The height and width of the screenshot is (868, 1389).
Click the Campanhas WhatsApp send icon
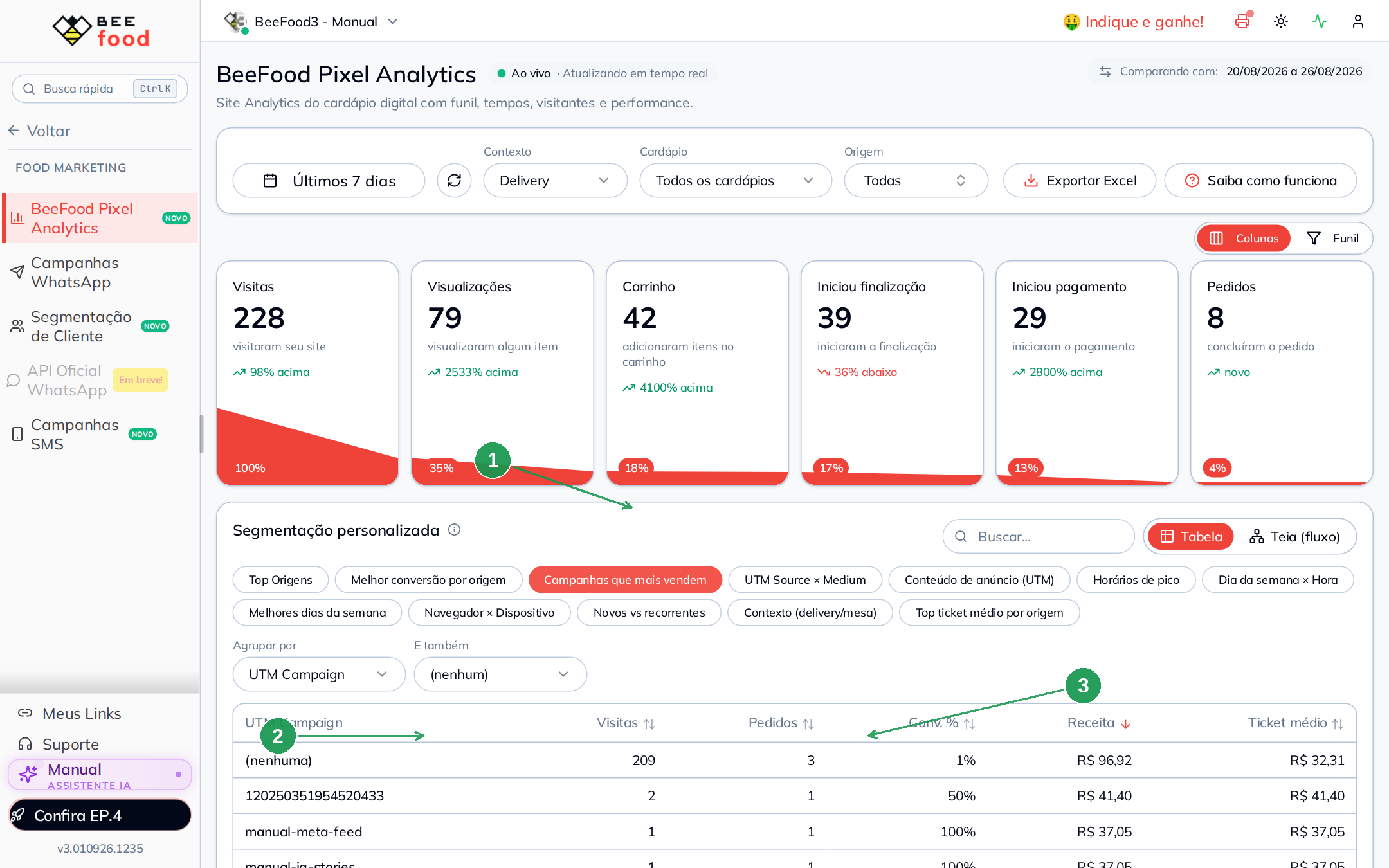click(17, 273)
